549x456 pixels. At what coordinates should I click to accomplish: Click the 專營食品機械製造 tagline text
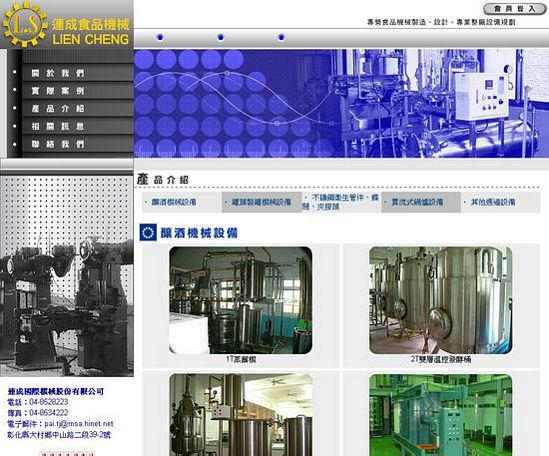pos(441,22)
